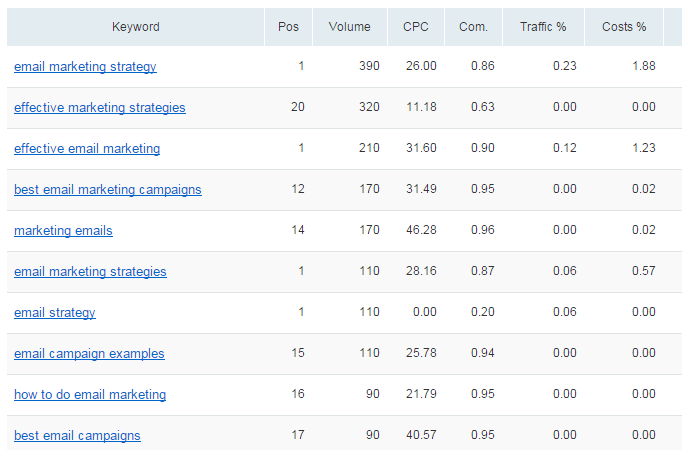Select 'how to do email marketing' link

90,394
